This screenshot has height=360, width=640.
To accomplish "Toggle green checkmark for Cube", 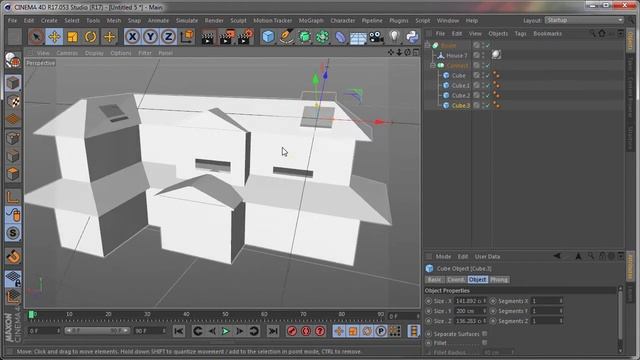I will coord(488,76).
